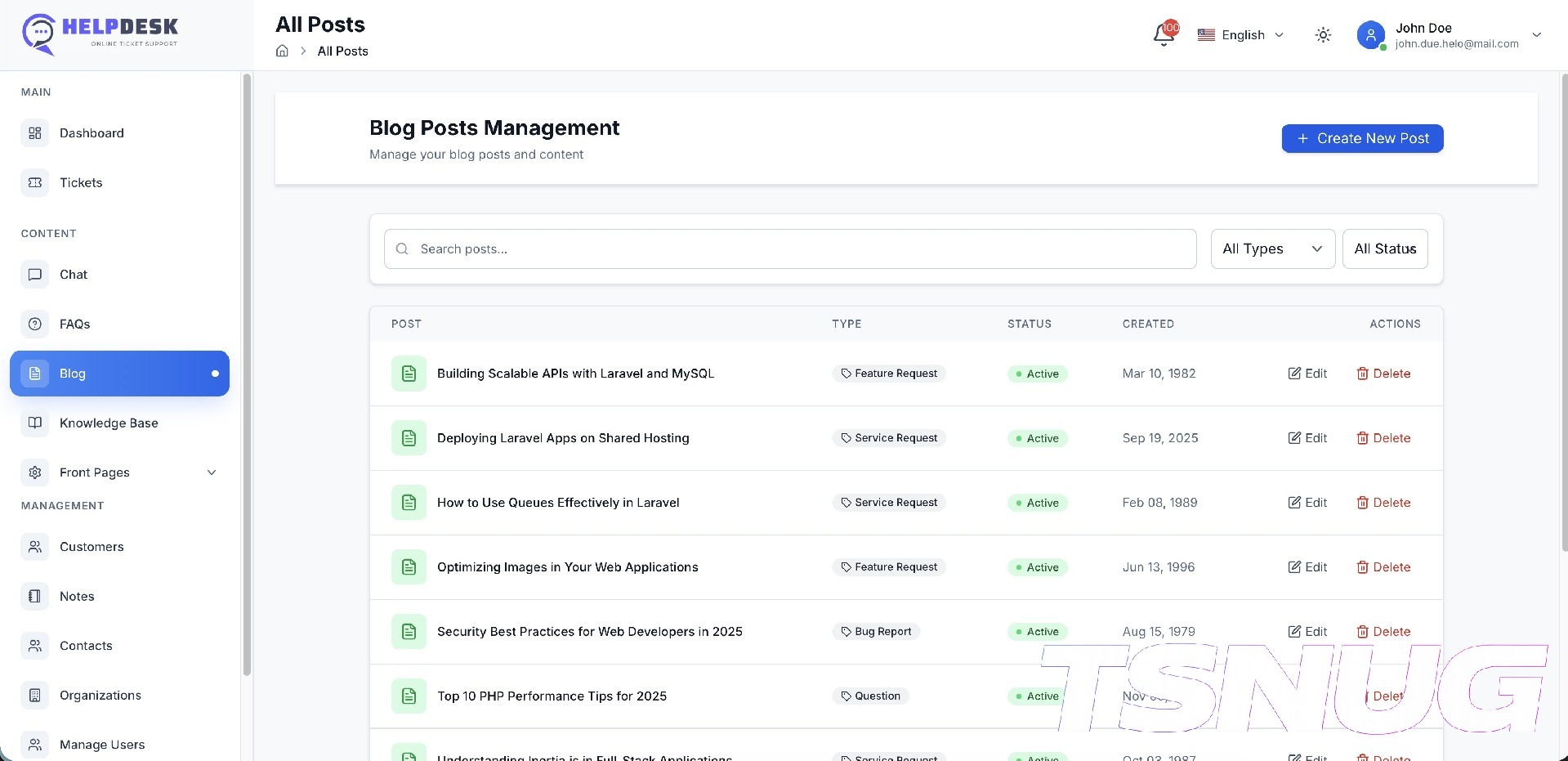Open the Dashboard sidebar icon
Image resolution: width=1568 pixels, height=761 pixels.
click(35, 133)
